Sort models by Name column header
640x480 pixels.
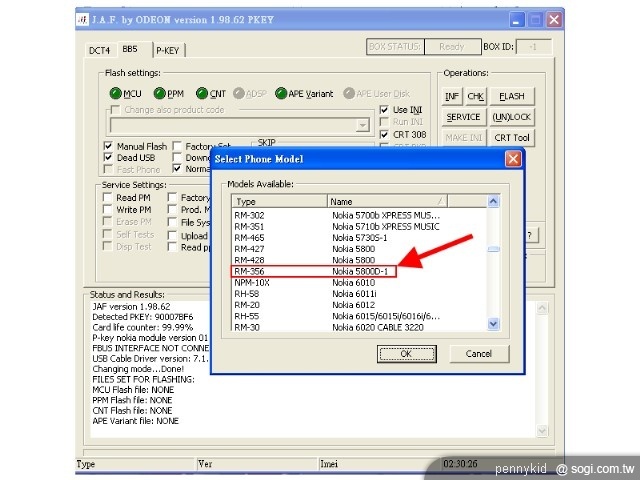point(387,201)
